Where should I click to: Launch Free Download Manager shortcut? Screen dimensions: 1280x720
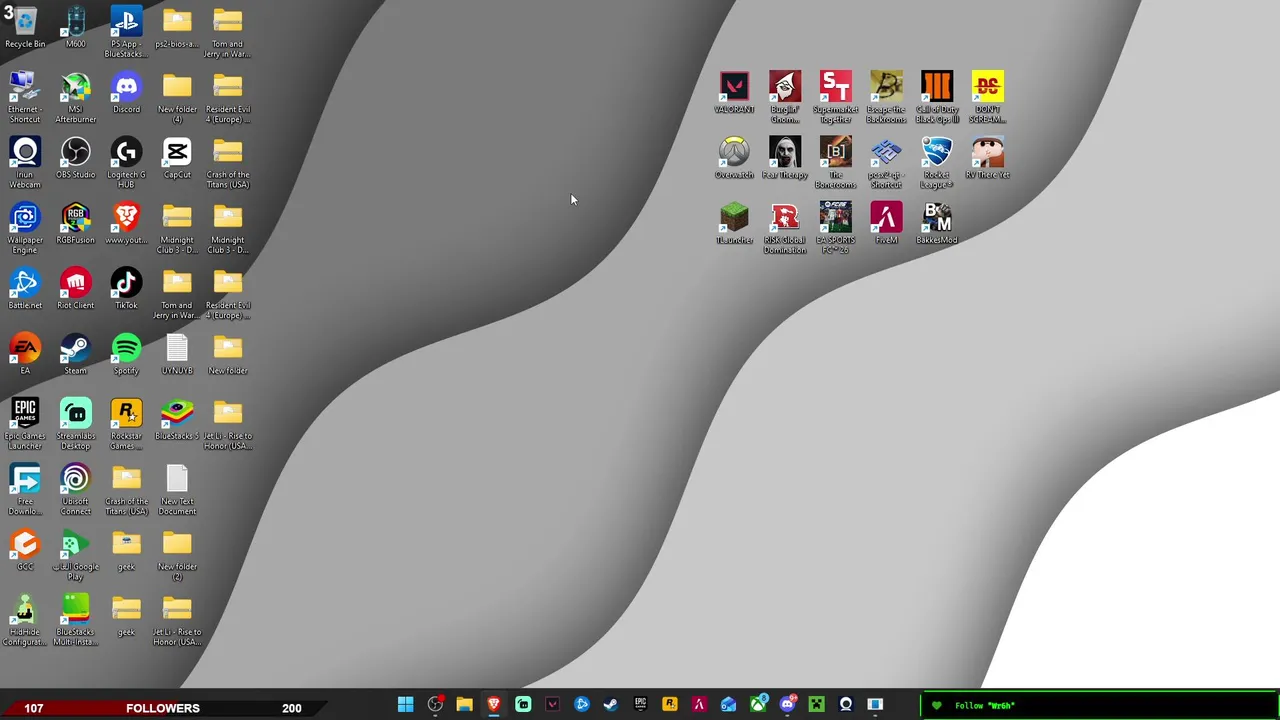click(x=25, y=489)
